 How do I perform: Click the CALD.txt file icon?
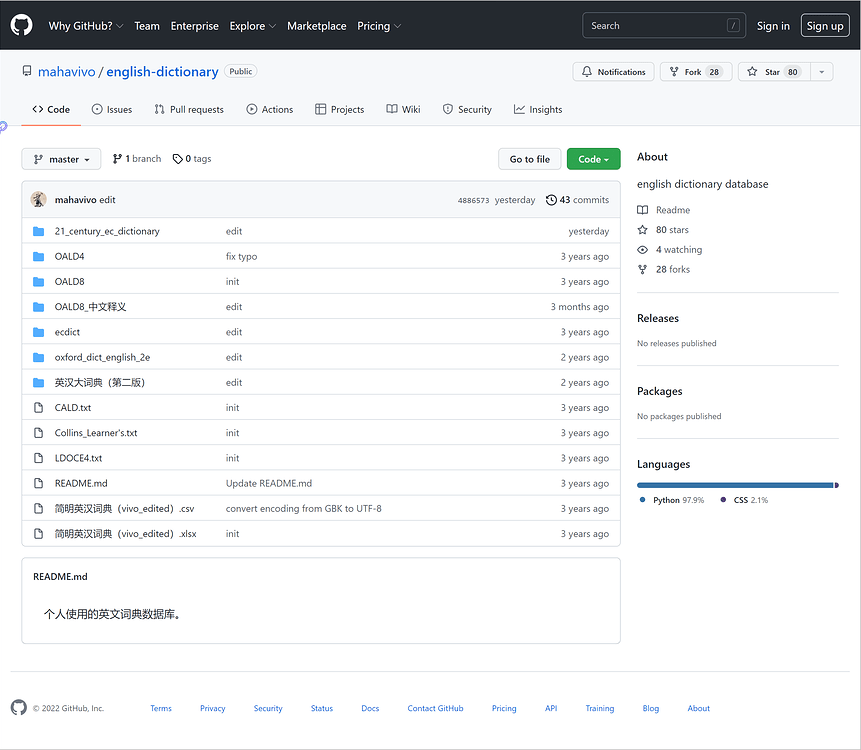coord(39,408)
